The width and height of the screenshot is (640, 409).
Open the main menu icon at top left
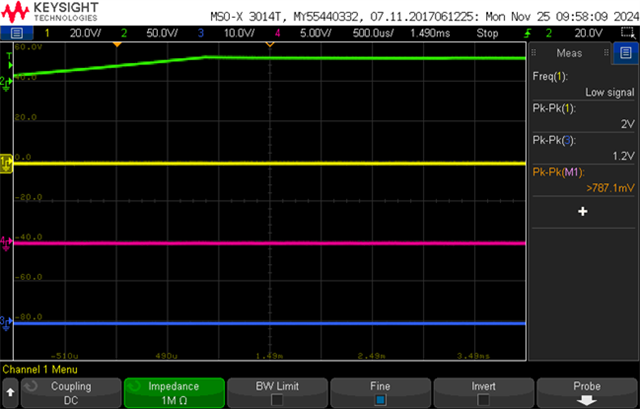[x=17, y=33]
